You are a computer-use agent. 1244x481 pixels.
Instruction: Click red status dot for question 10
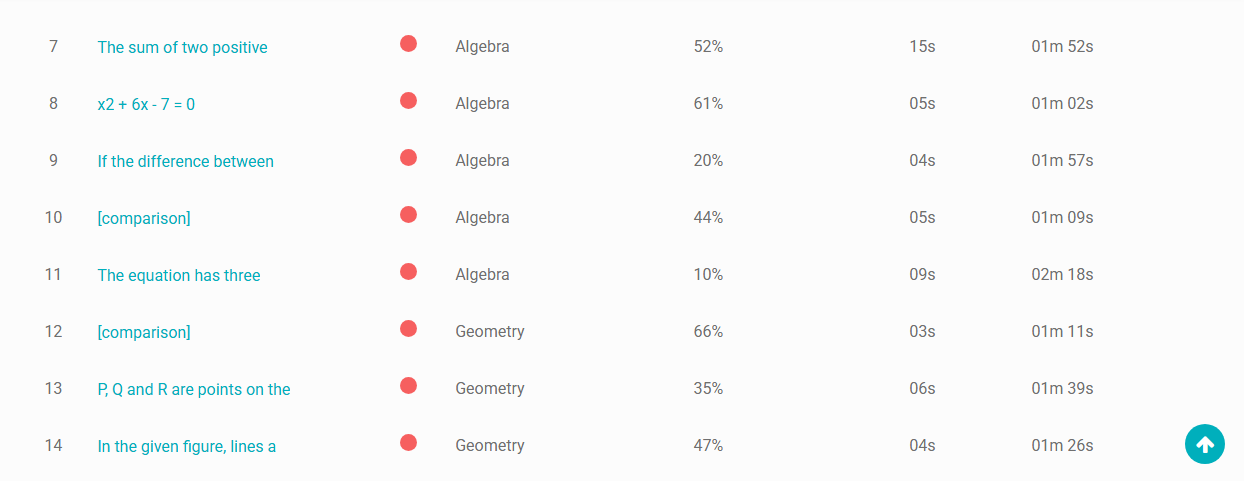pyautogui.click(x=408, y=214)
